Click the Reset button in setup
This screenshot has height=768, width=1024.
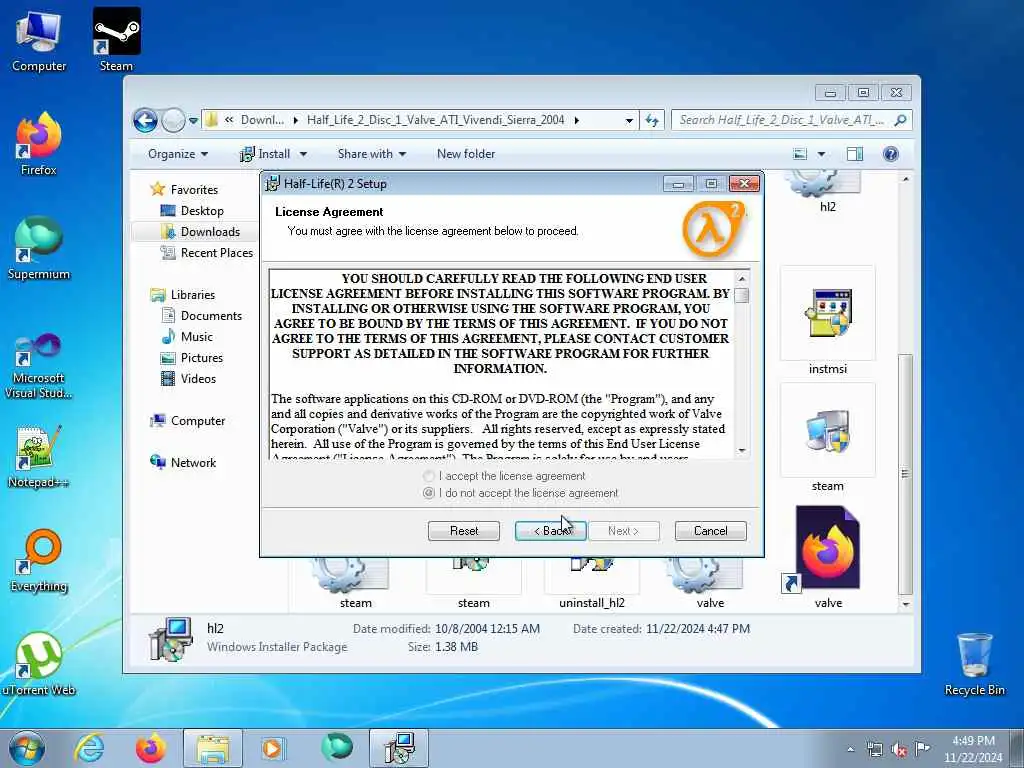(x=464, y=531)
